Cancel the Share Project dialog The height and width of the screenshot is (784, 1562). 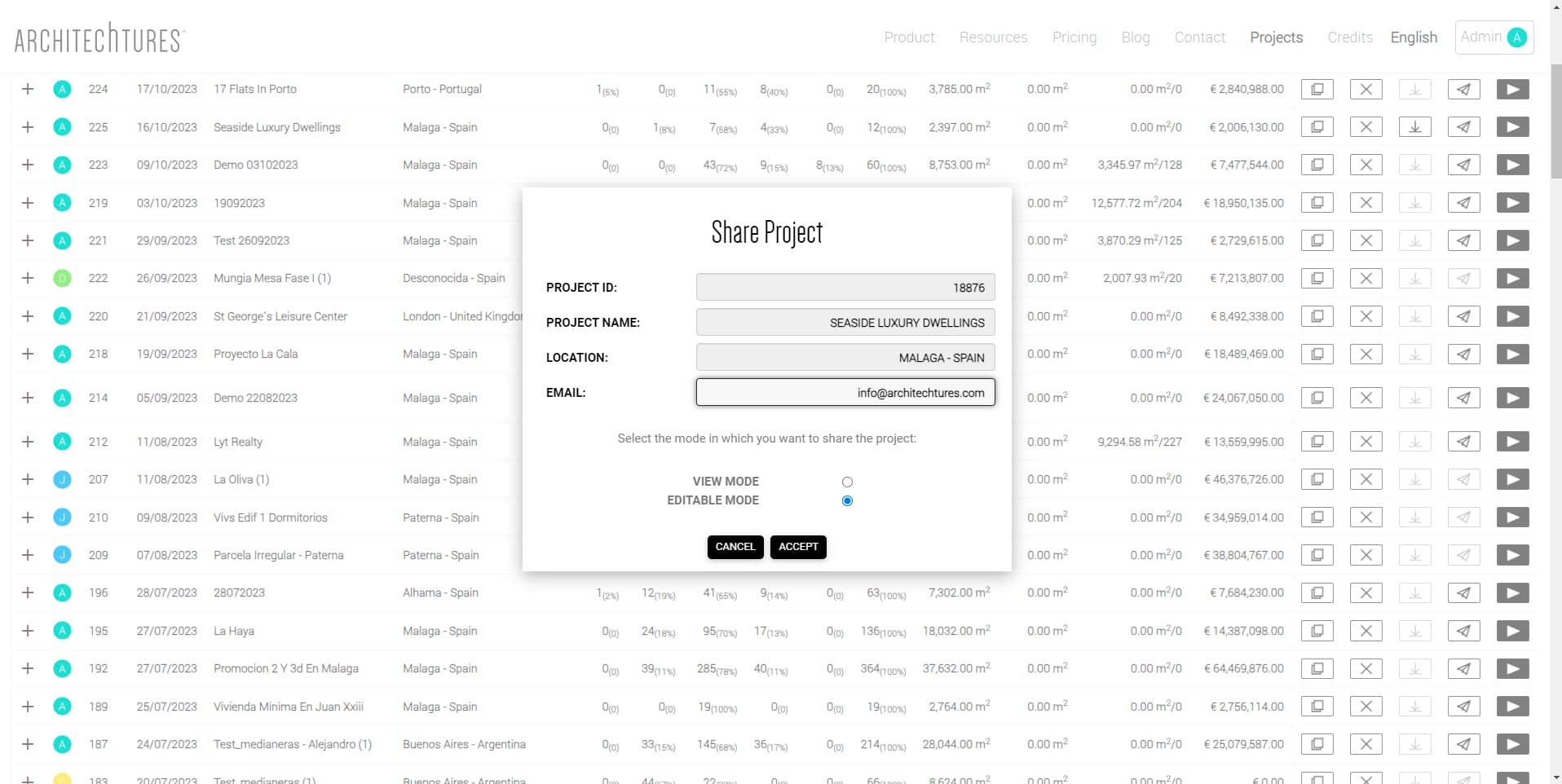point(735,547)
